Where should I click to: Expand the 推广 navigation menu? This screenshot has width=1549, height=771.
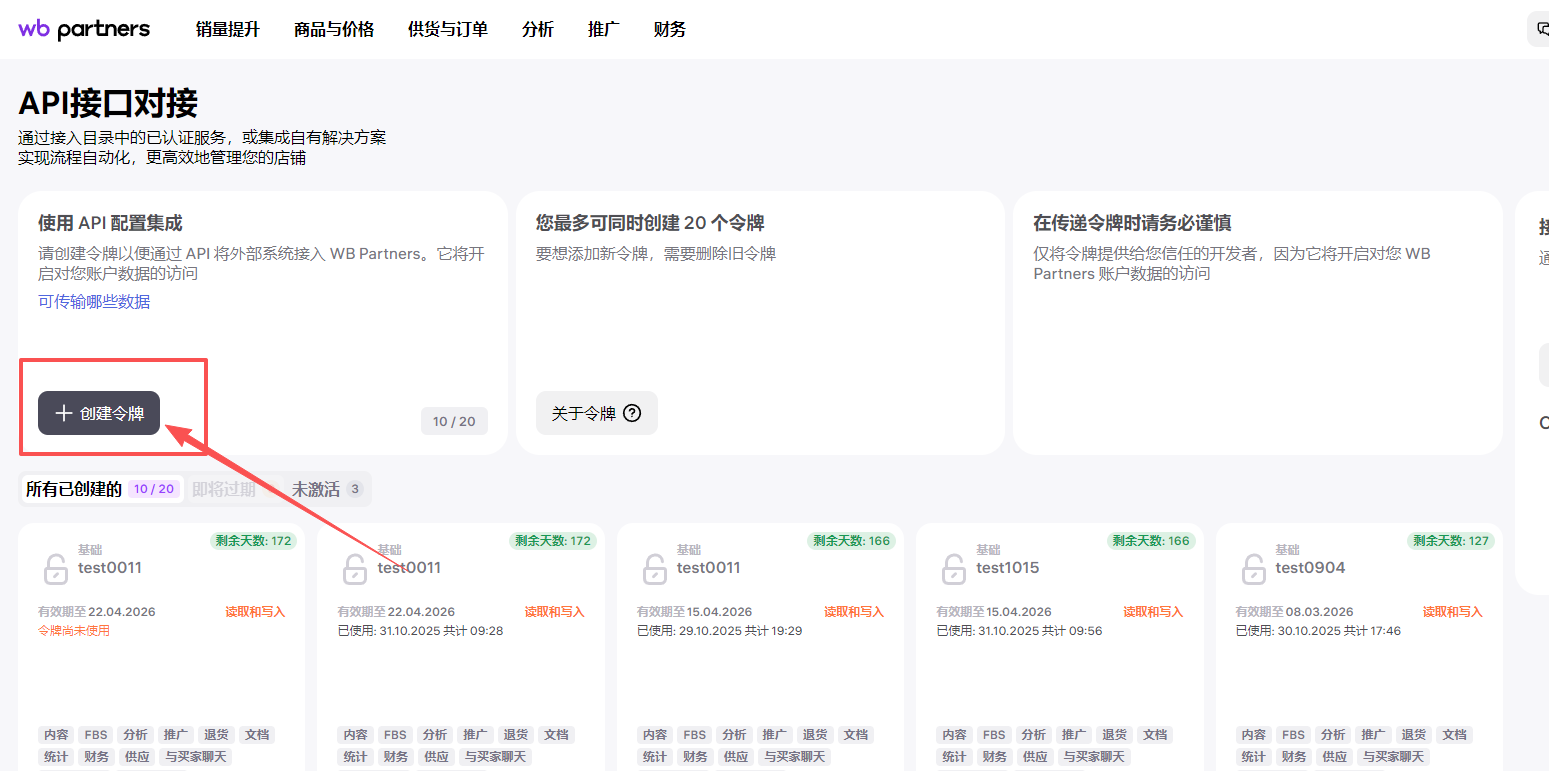tap(604, 29)
